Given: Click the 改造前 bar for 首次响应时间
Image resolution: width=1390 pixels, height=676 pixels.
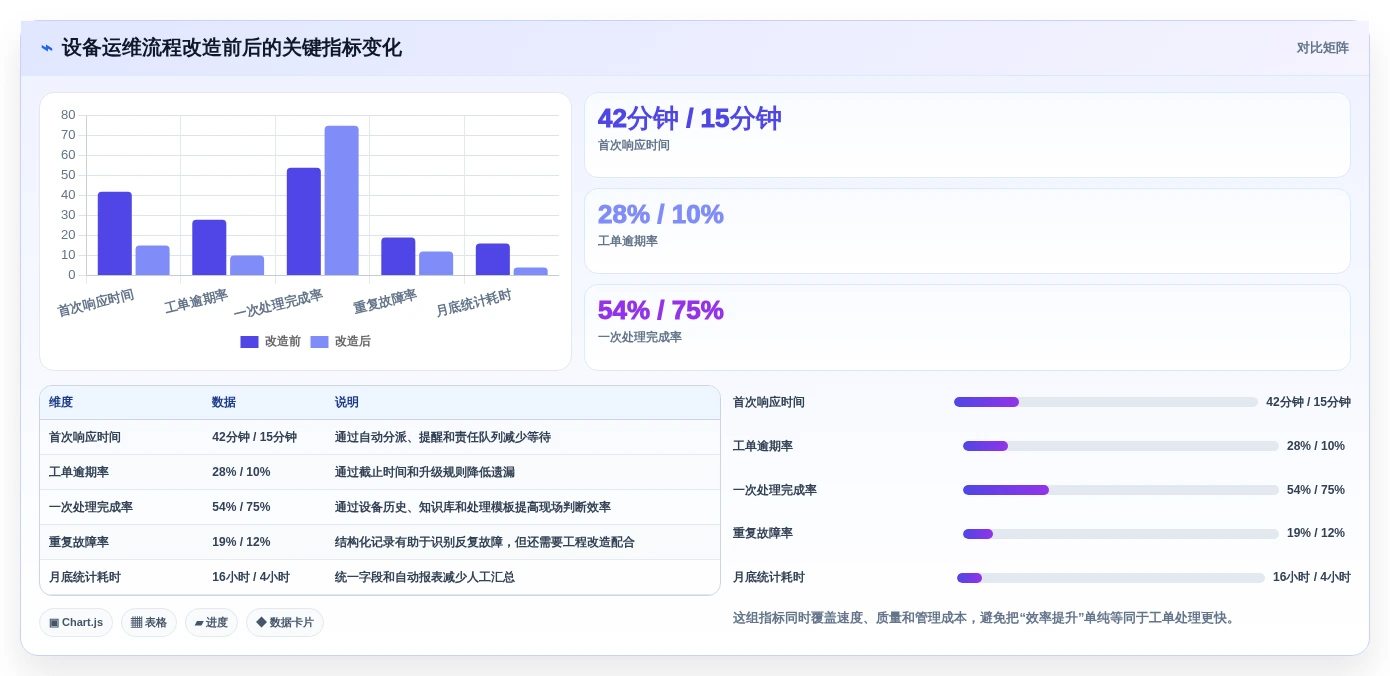Looking at the screenshot, I should [x=115, y=233].
